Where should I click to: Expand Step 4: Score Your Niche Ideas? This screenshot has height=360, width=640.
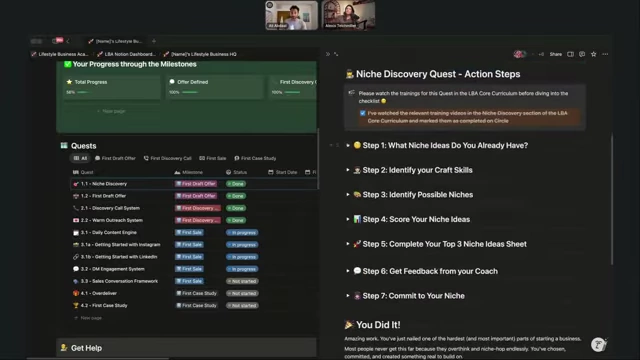coord(348,219)
